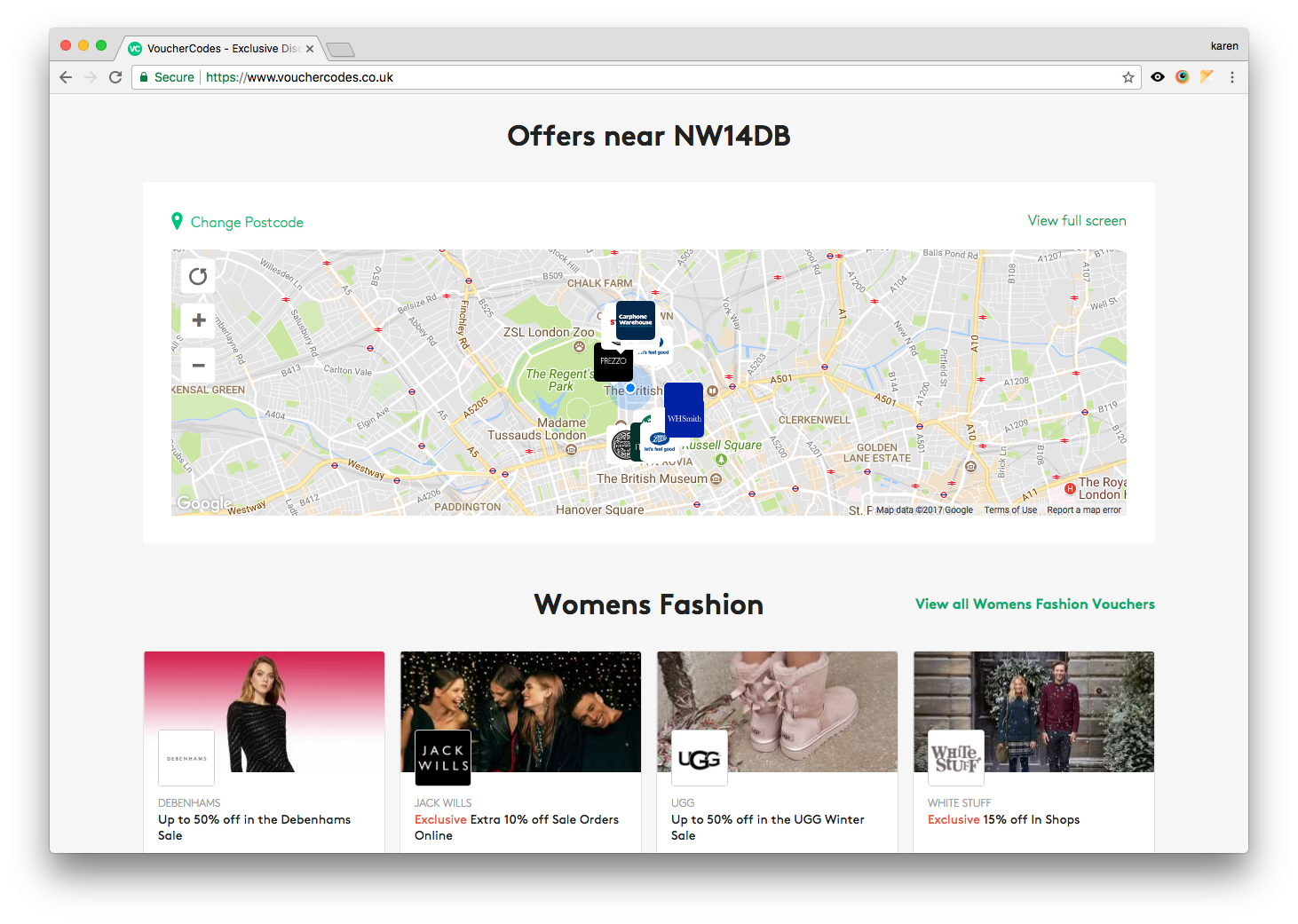The height and width of the screenshot is (924, 1298).
Task: Zoom in on the map
Action: pos(198,320)
